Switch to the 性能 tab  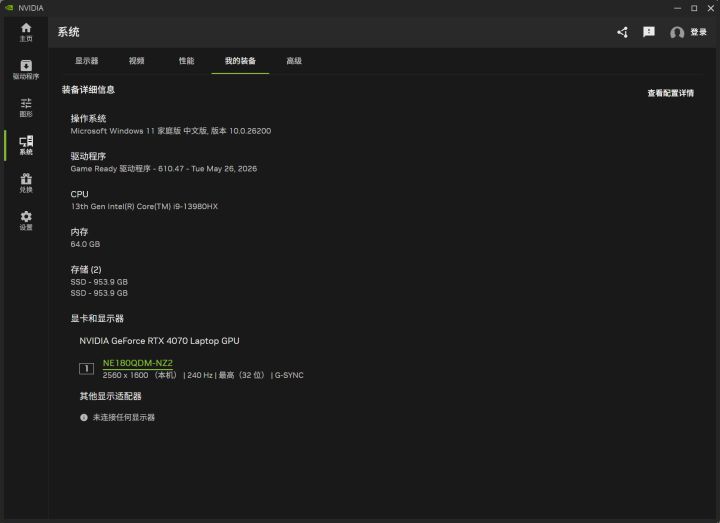pos(186,61)
